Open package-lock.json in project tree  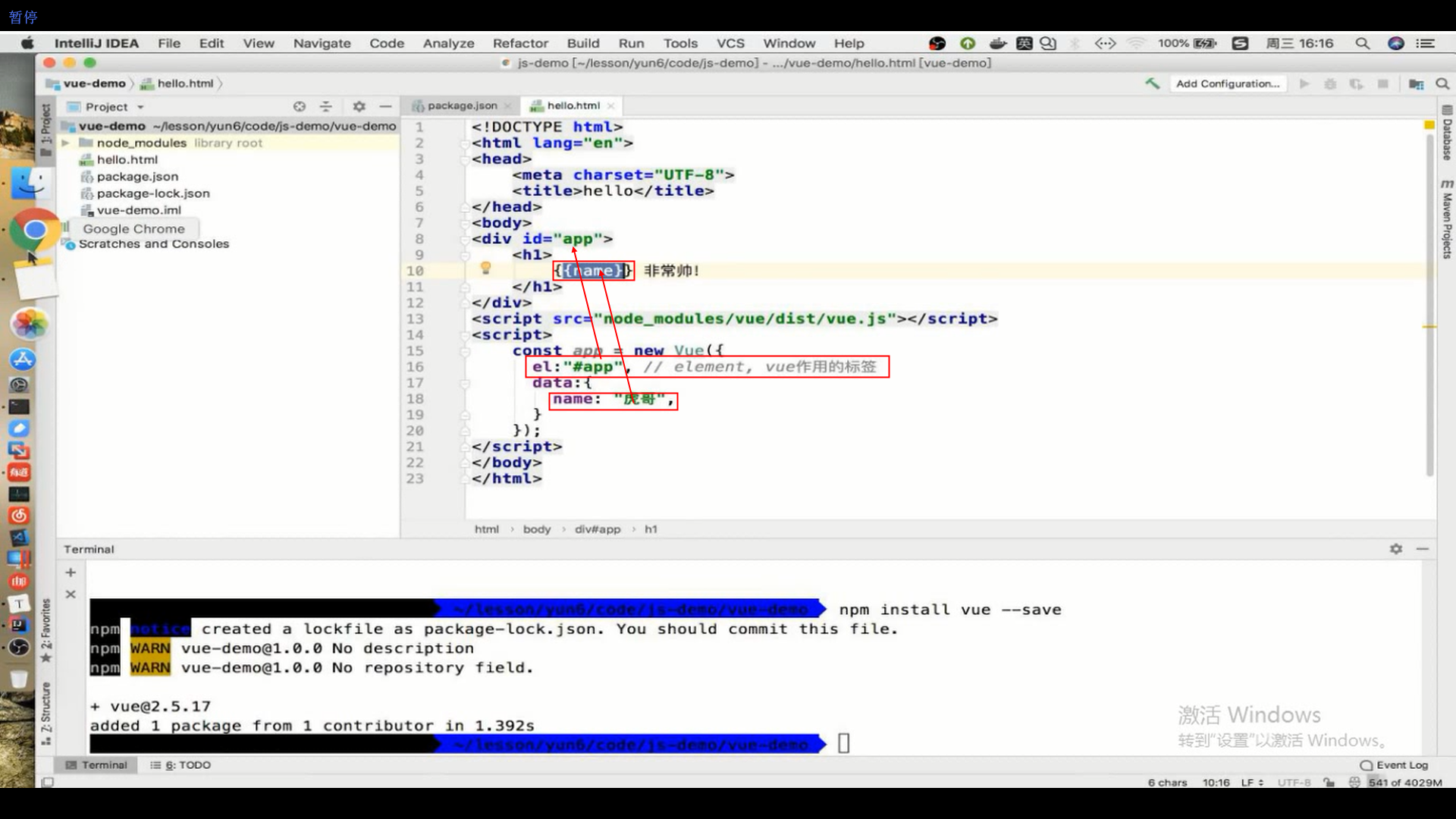pyautogui.click(x=152, y=193)
